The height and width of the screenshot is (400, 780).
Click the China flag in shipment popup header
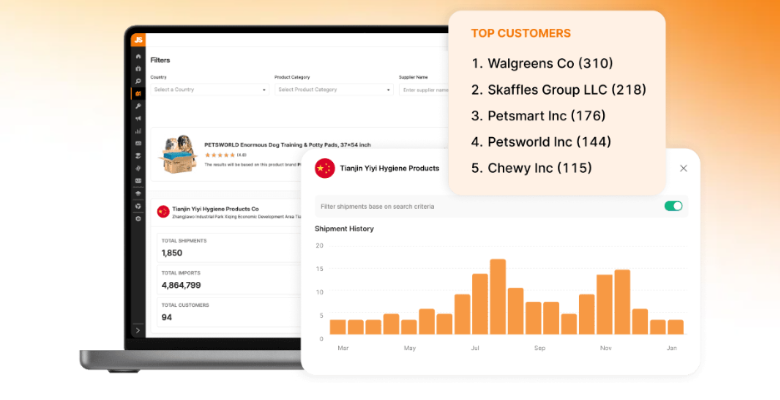[x=325, y=168]
